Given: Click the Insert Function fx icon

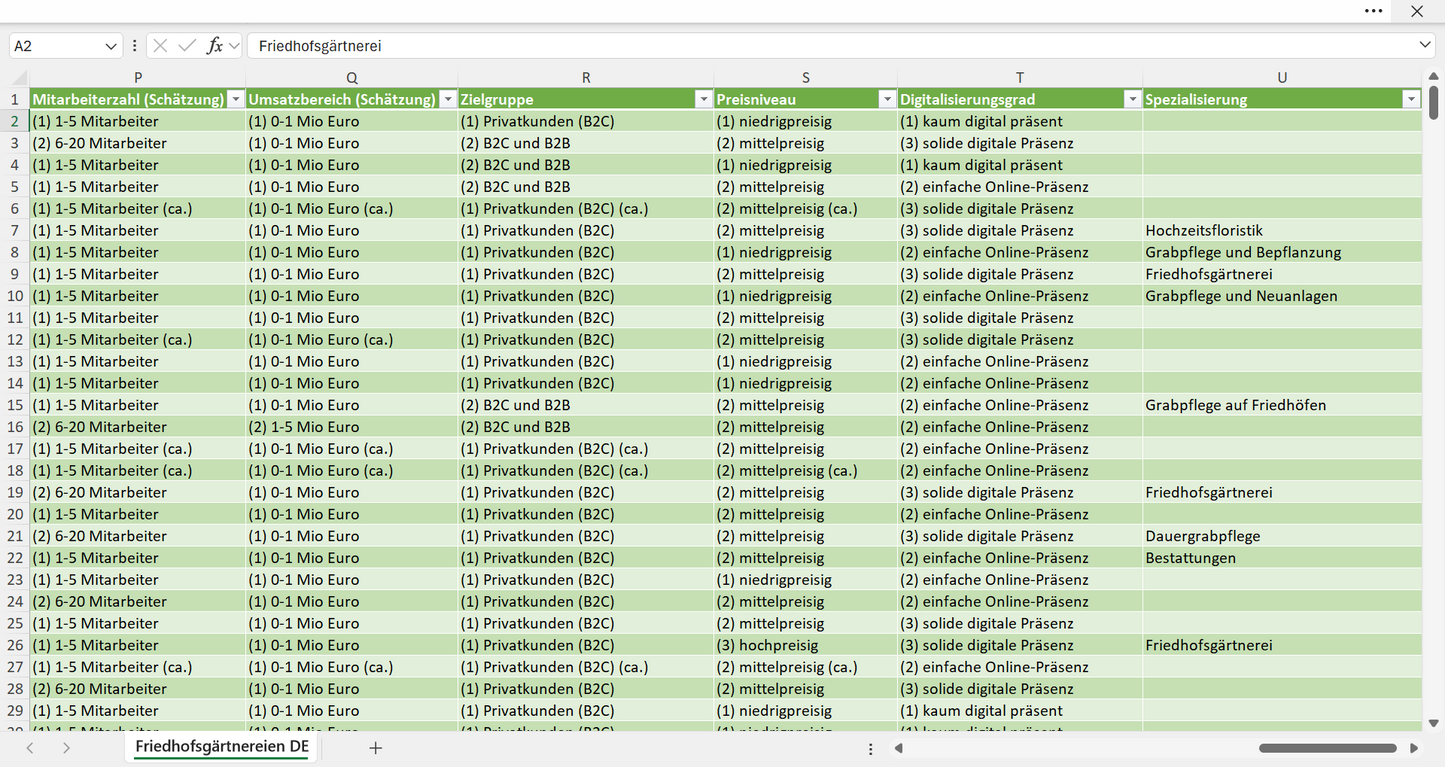Looking at the screenshot, I should tap(214, 46).
